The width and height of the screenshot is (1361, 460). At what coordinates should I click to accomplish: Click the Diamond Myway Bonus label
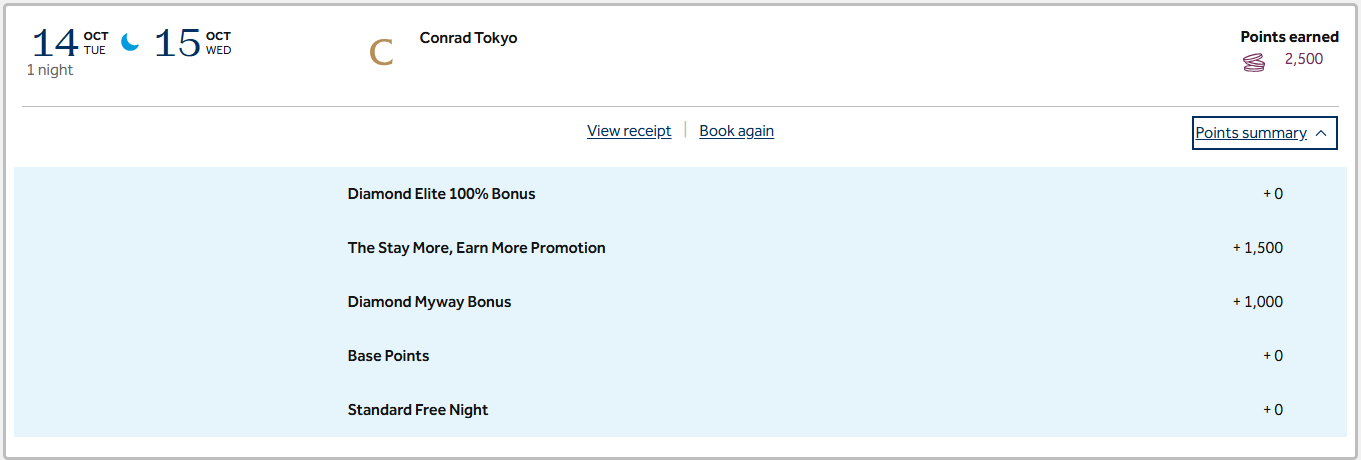click(429, 302)
